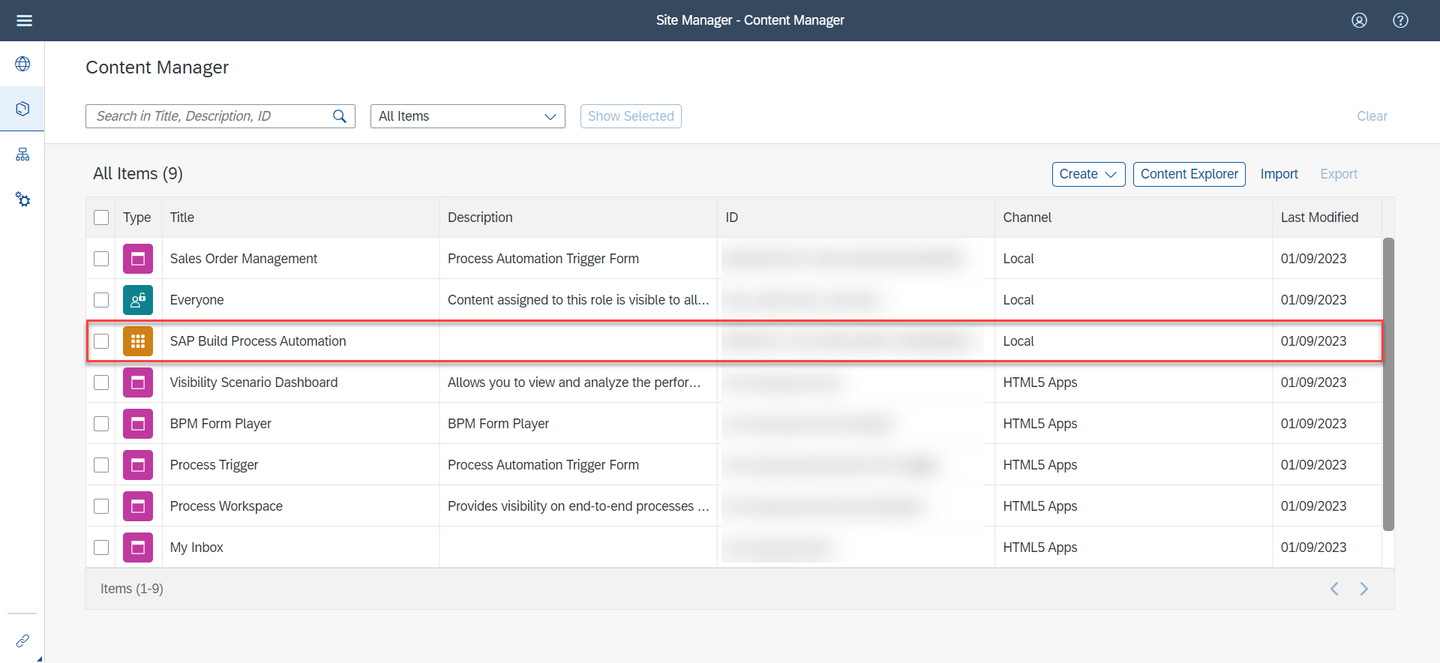The width and height of the screenshot is (1440, 663).
Task: Click 'Content assigned to this role' description
Action: coord(578,300)
